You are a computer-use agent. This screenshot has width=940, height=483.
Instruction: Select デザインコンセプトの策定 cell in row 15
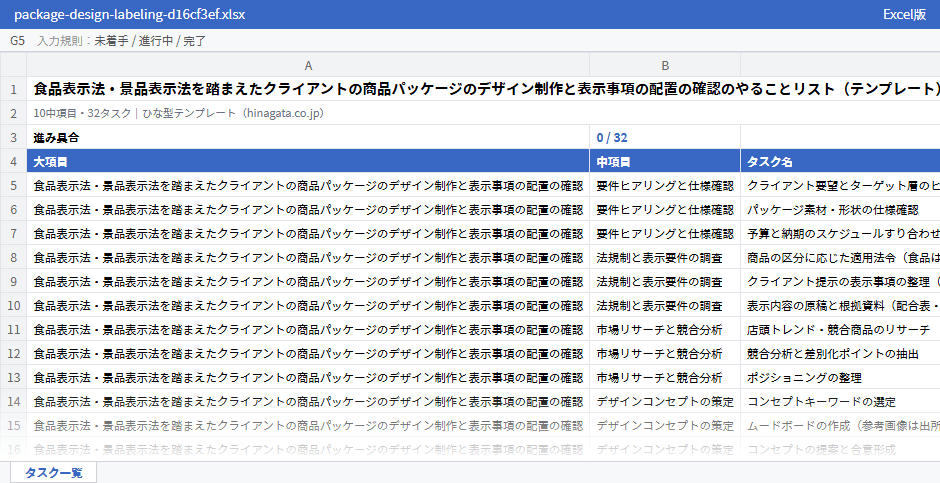pos(665,425)
